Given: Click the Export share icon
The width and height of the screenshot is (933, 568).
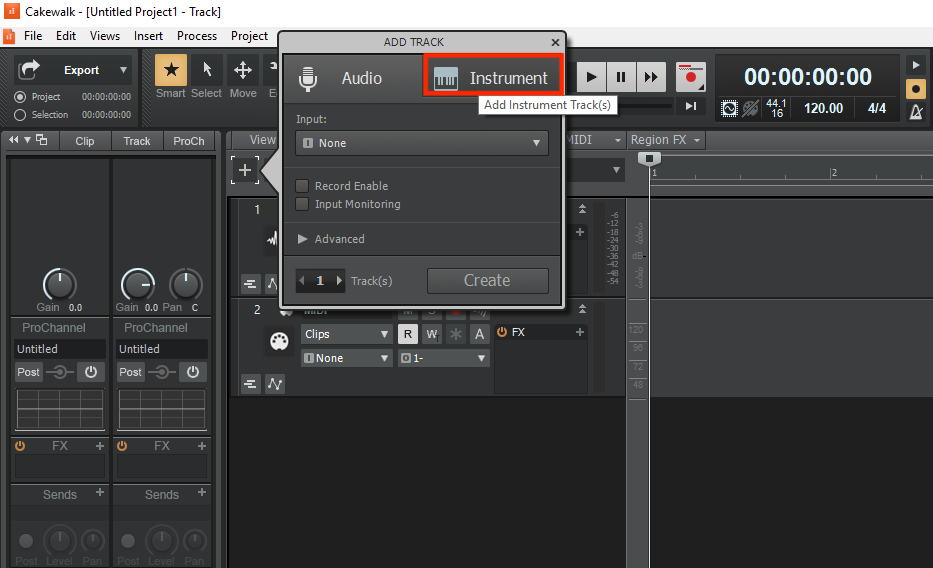Looking at the screenshot, I should (29, 70).
